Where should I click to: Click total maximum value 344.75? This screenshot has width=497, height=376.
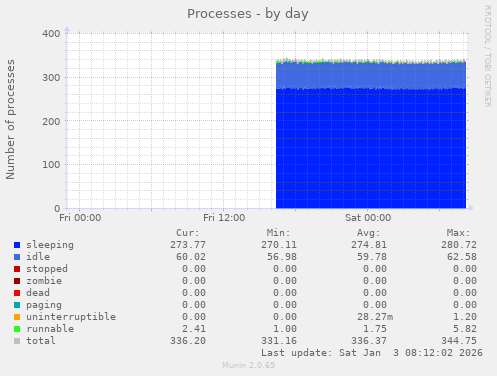tap(459, 341)
